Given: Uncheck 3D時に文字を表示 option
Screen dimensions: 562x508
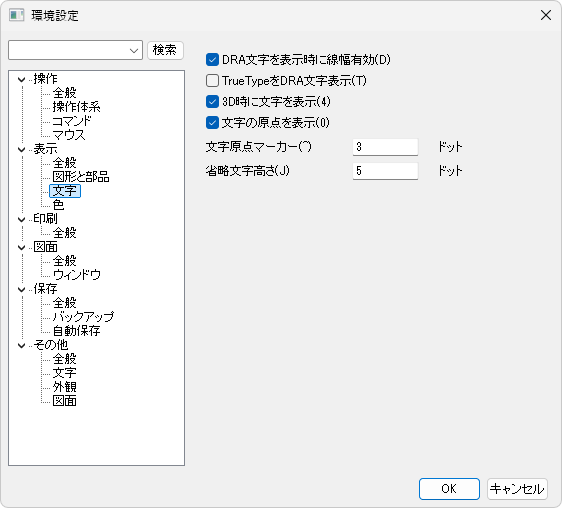Looking at the screenshot, I should point(212,102).
